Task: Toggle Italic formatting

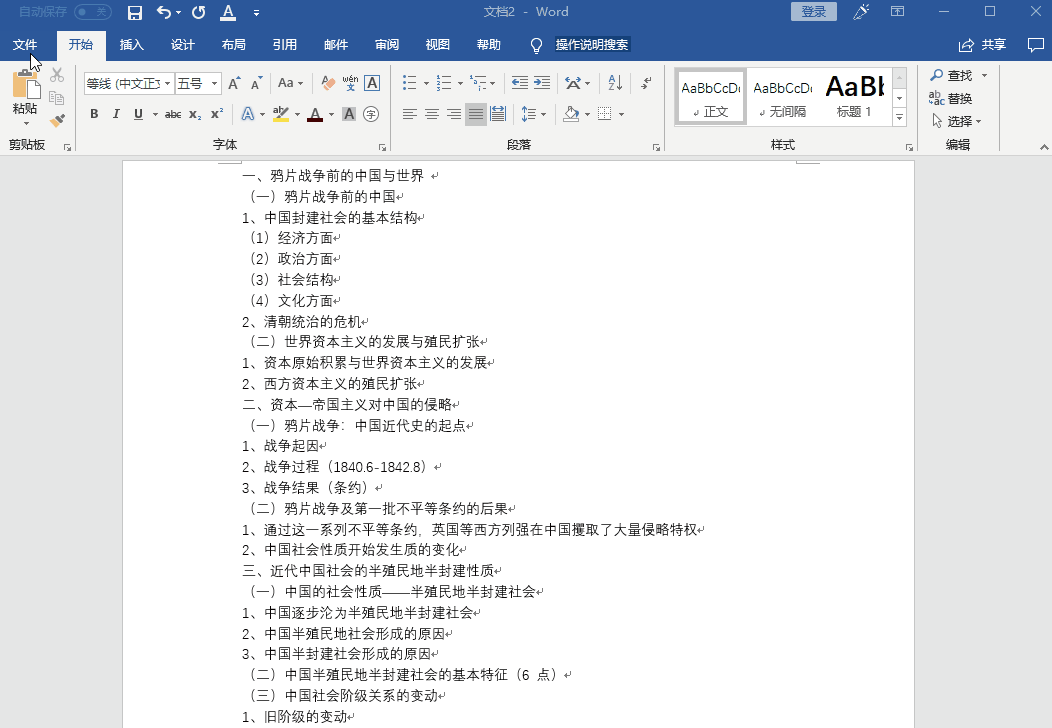Action: click(x=116, y=114)
